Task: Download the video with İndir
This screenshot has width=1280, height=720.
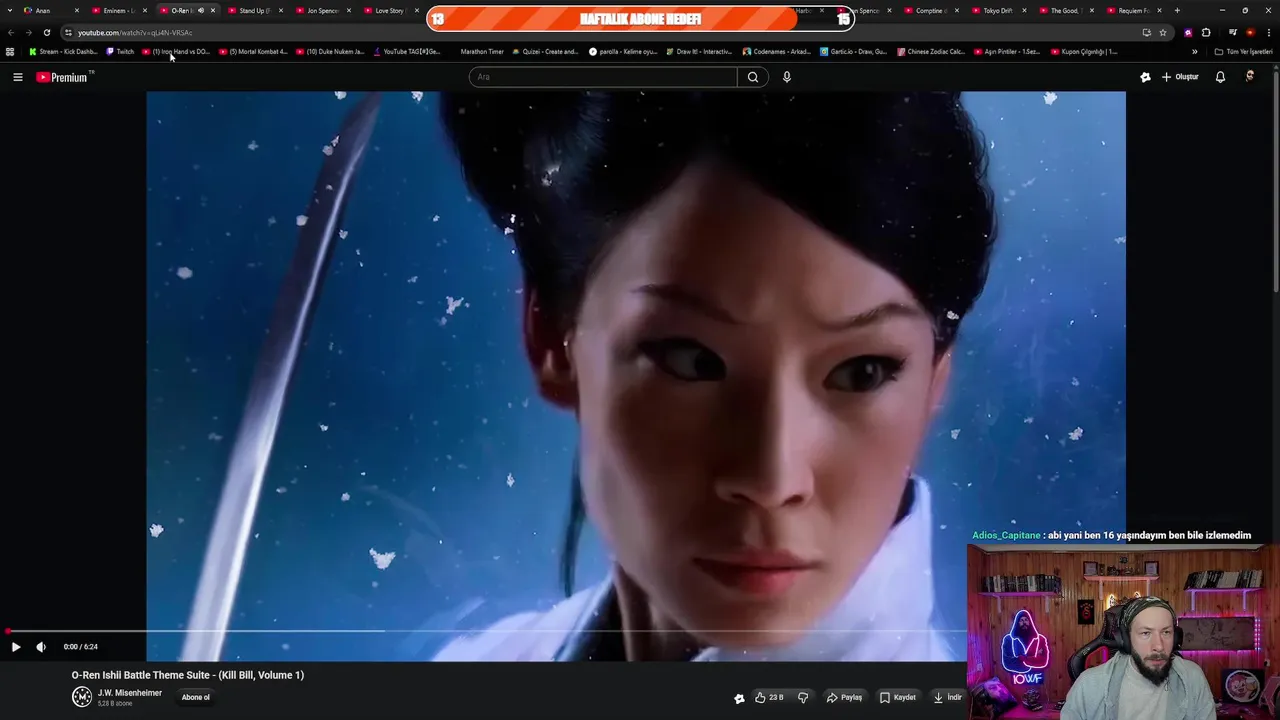Action: pyautogui.click(x=948, y=697)
